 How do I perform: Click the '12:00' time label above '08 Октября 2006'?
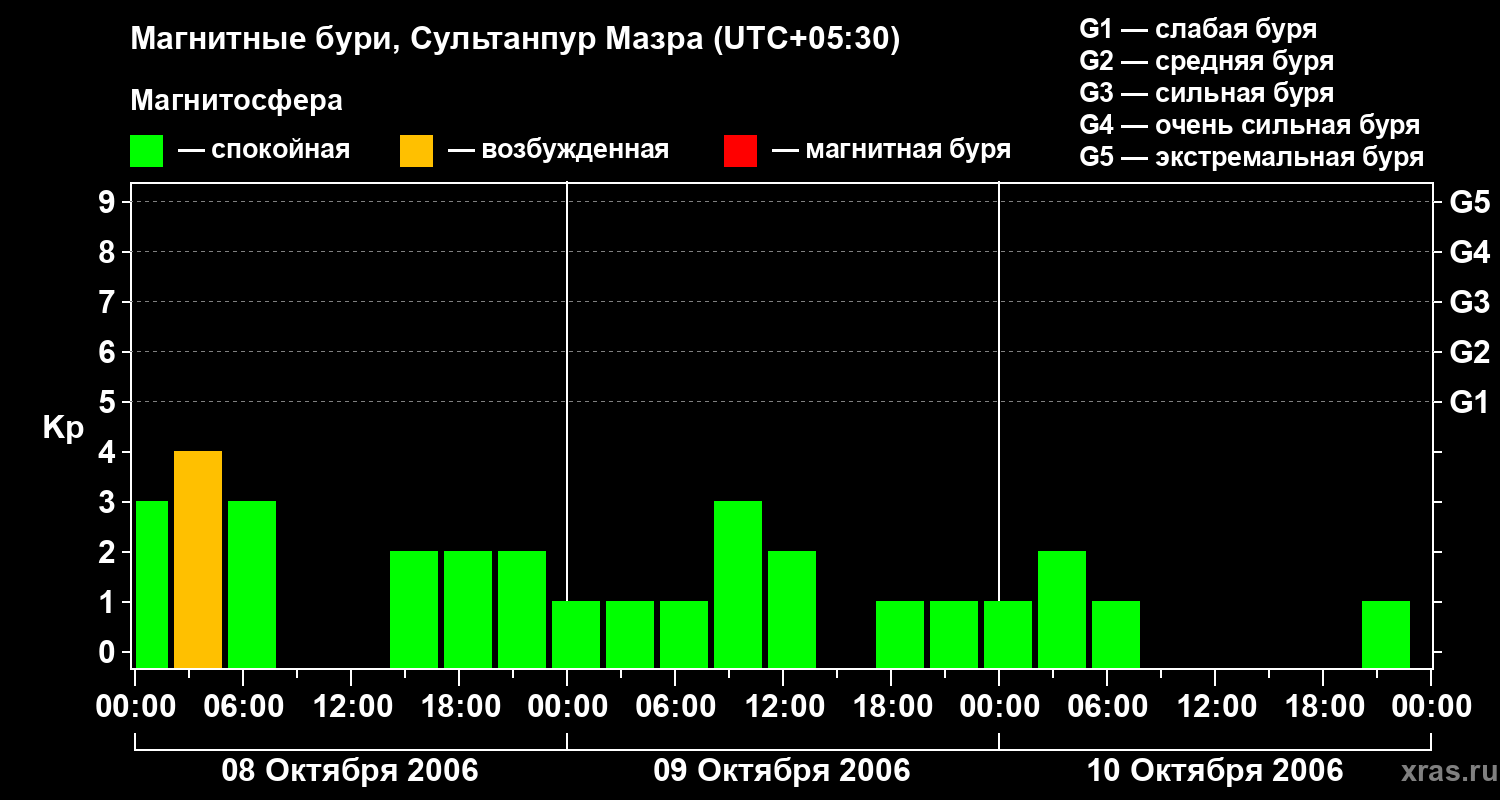351,706
